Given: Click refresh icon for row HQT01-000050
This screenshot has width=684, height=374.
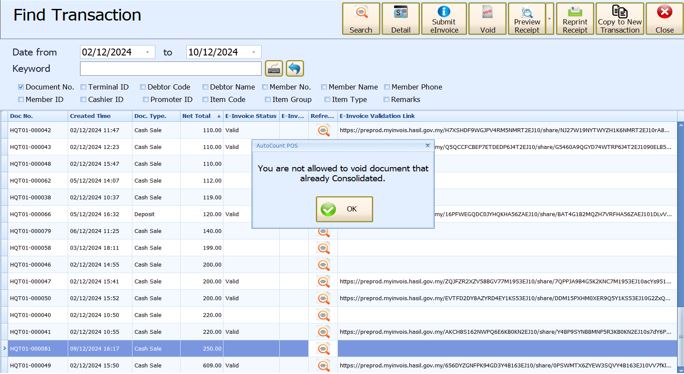Looking at the screenshot, I should [x=323, y=299].
